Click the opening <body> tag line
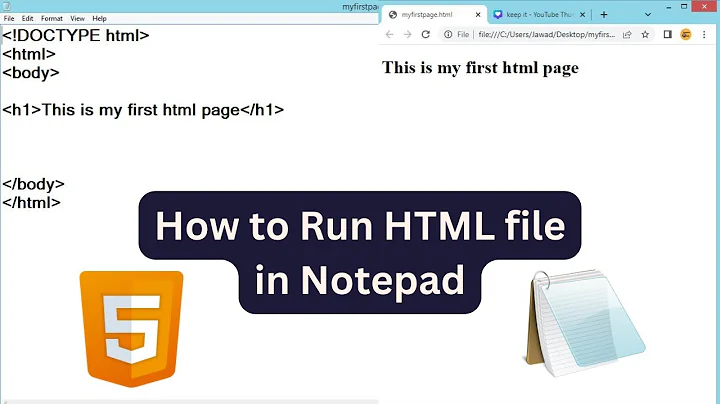720x404 pixels. pyautogui.click(x=31, y=73)
